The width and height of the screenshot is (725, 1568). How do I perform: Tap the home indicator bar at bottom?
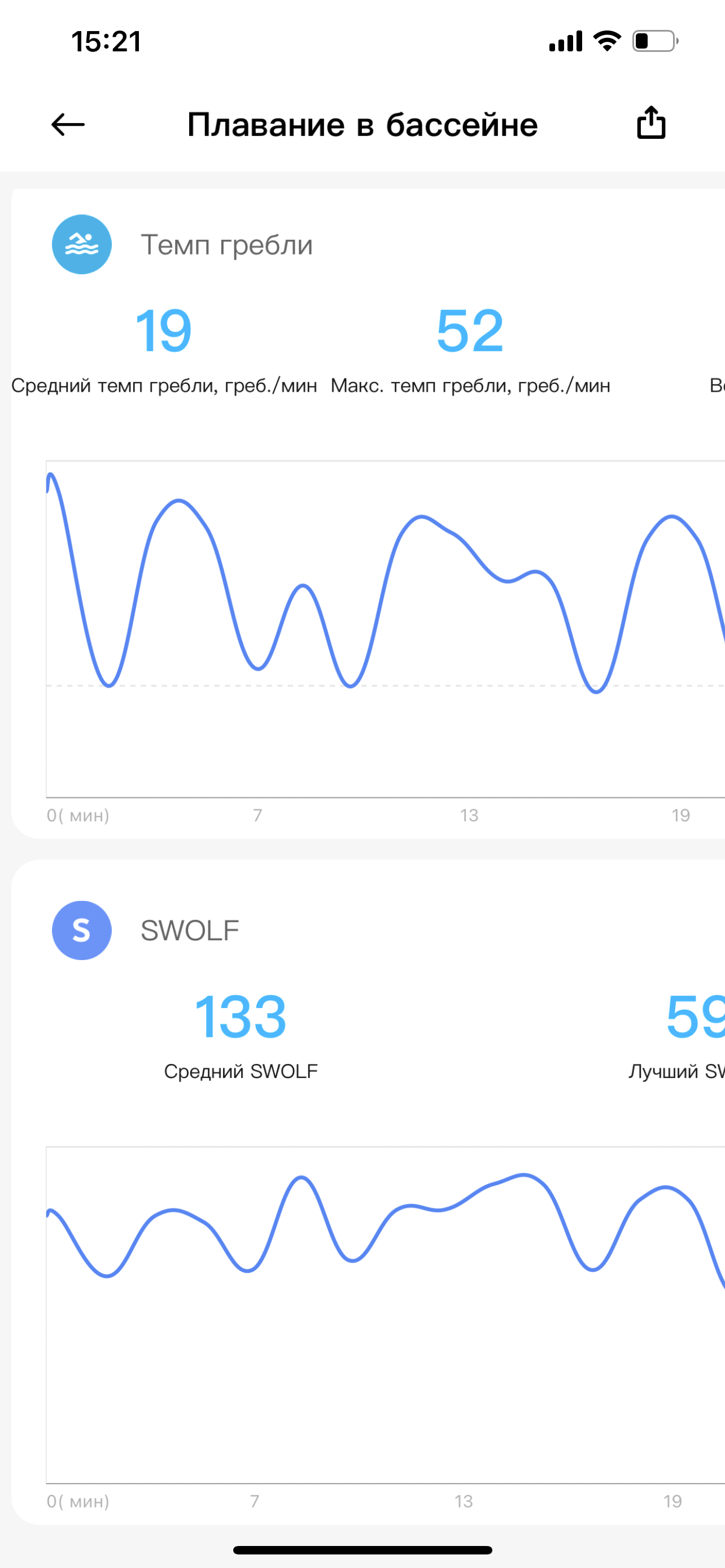[362, 1550]
